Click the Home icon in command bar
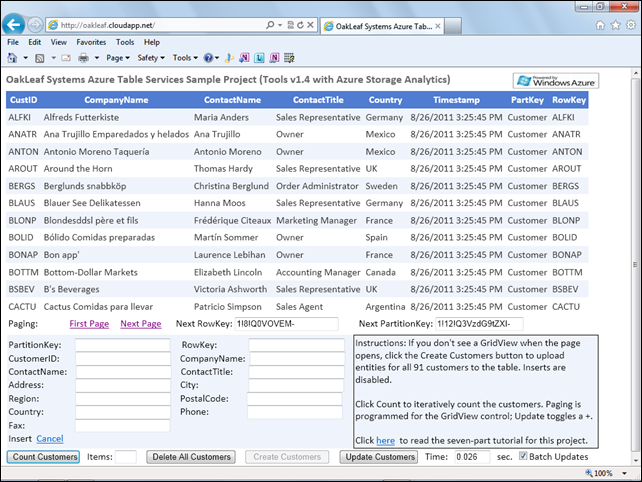 click(12, 58)
